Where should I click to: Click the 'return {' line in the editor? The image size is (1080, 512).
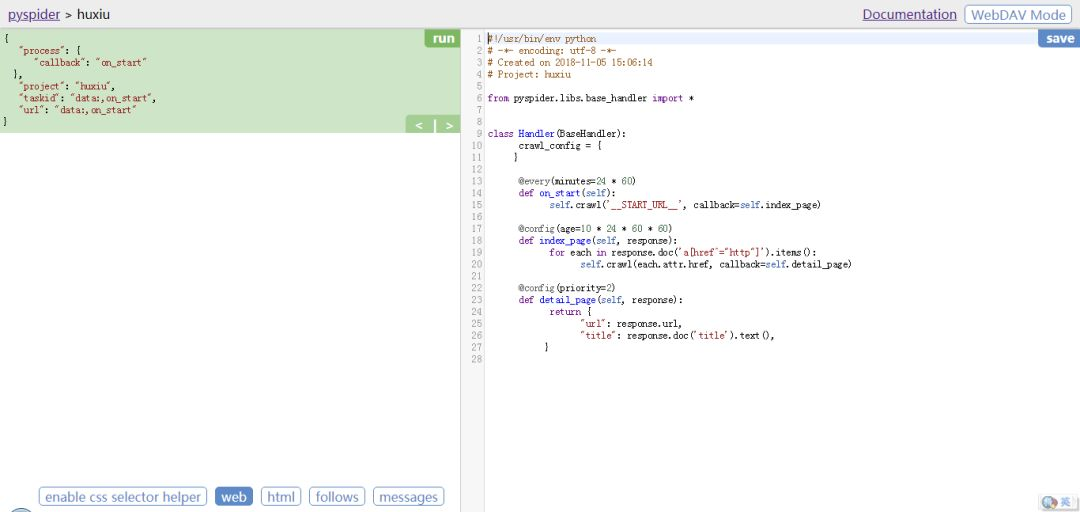click(x=570, y=311)
